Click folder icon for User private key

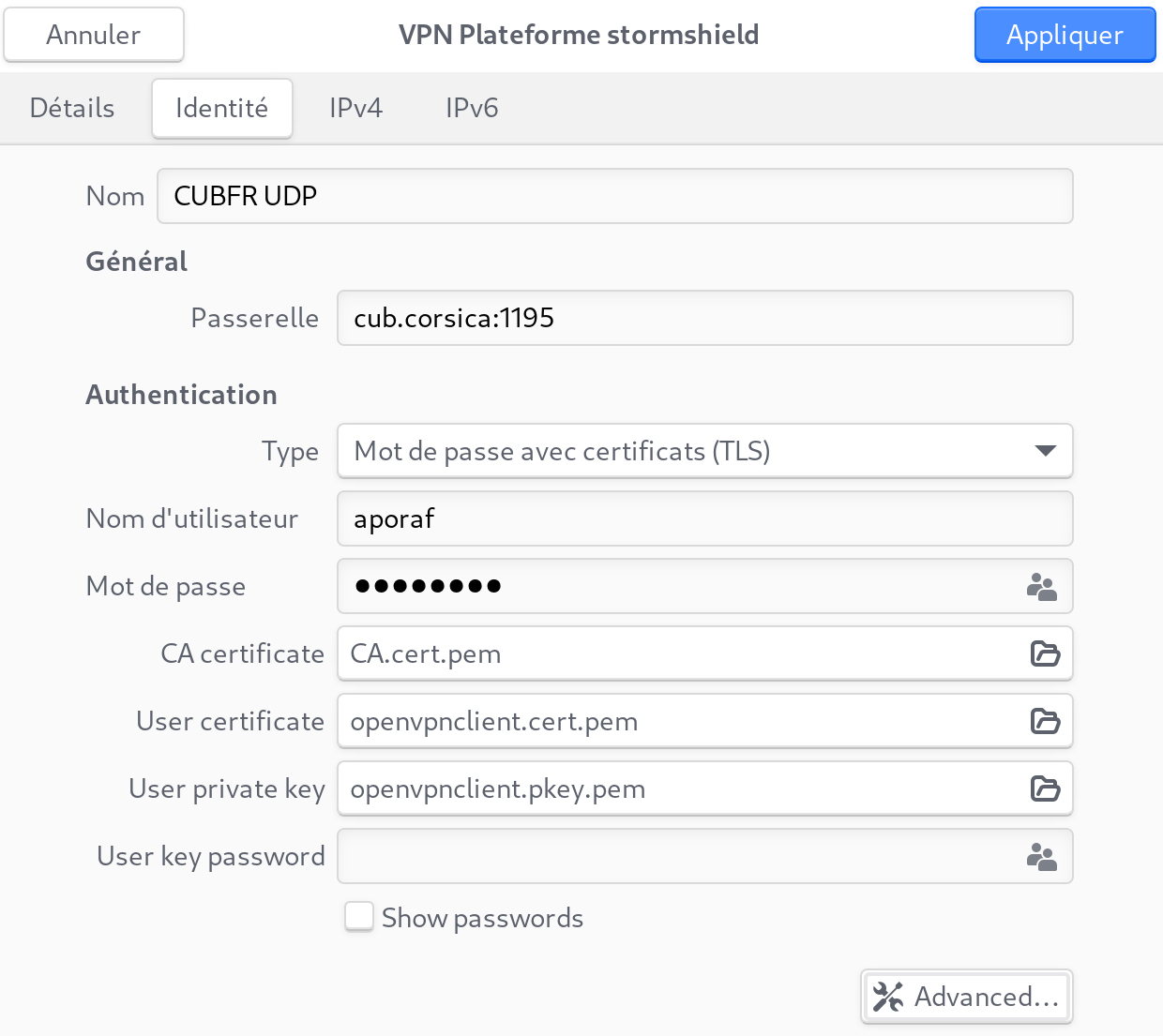(1045, 788)
